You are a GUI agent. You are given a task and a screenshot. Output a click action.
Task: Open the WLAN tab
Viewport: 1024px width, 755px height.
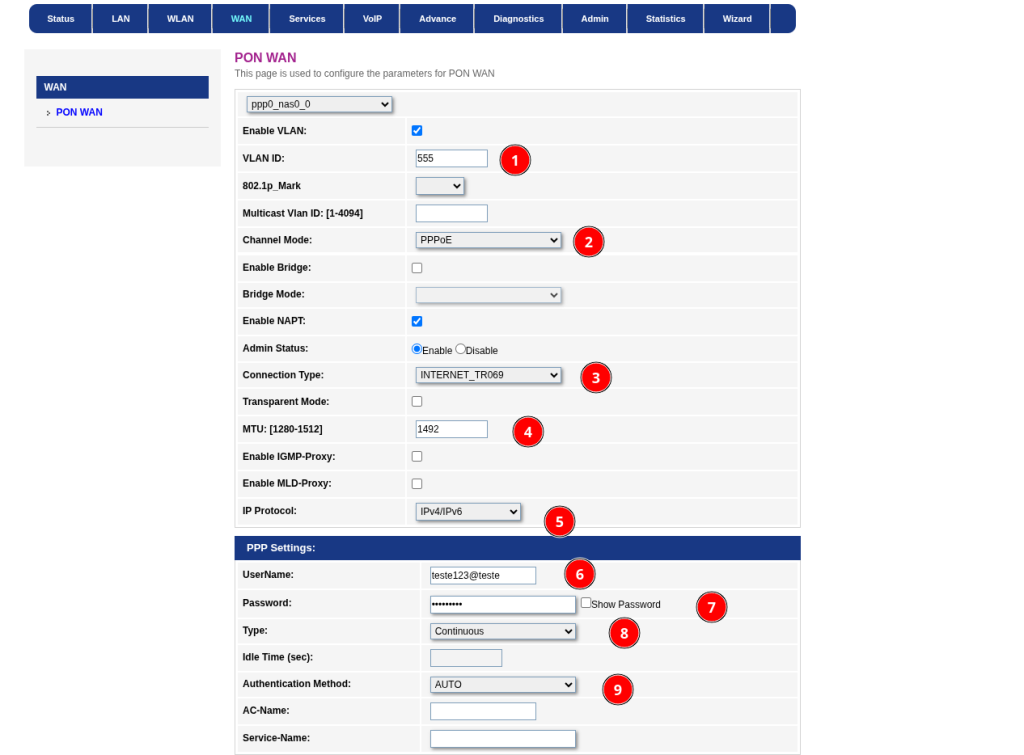pos(180,19)
